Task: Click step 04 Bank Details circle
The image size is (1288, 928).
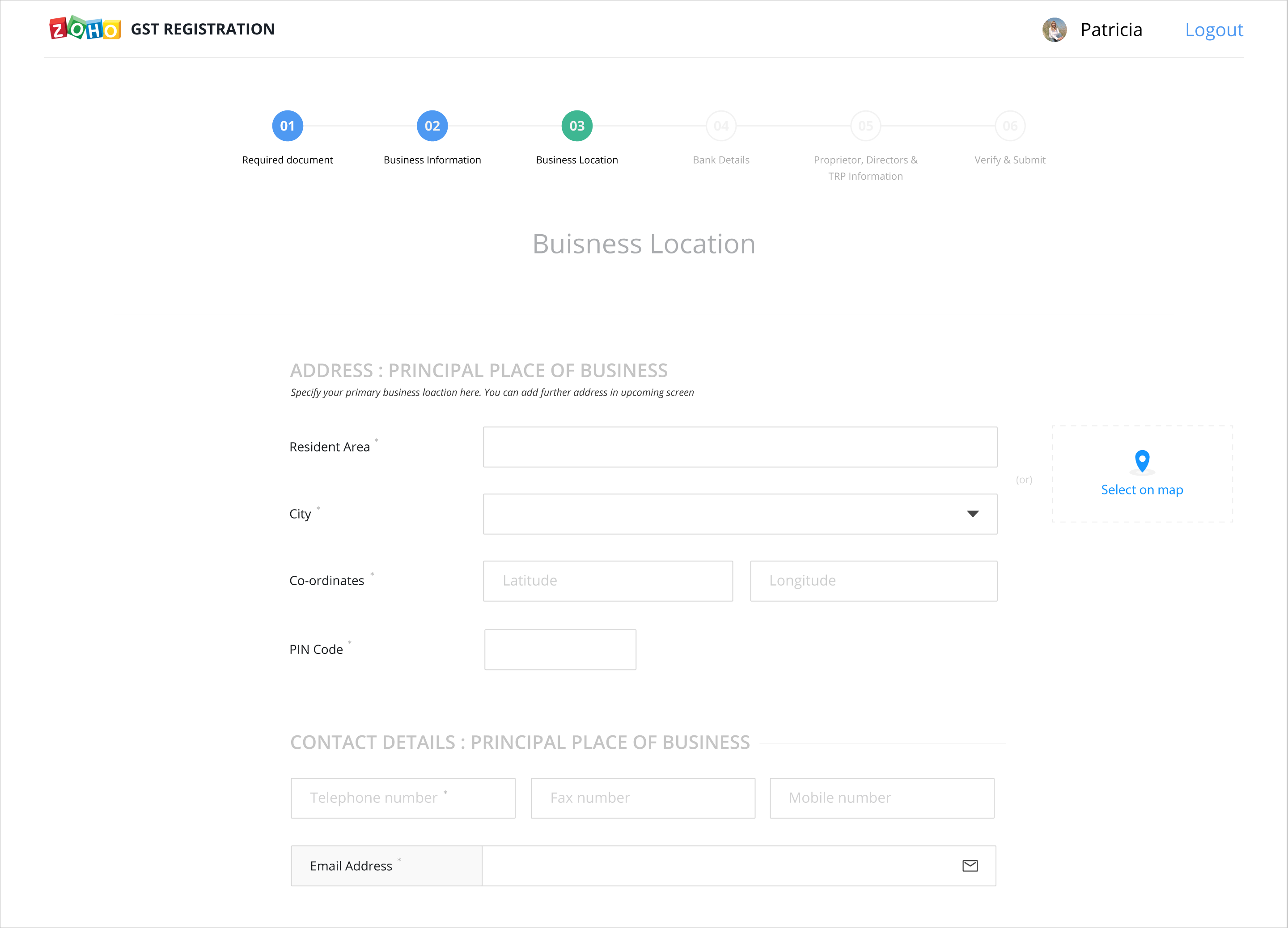Action: (721, 126)
